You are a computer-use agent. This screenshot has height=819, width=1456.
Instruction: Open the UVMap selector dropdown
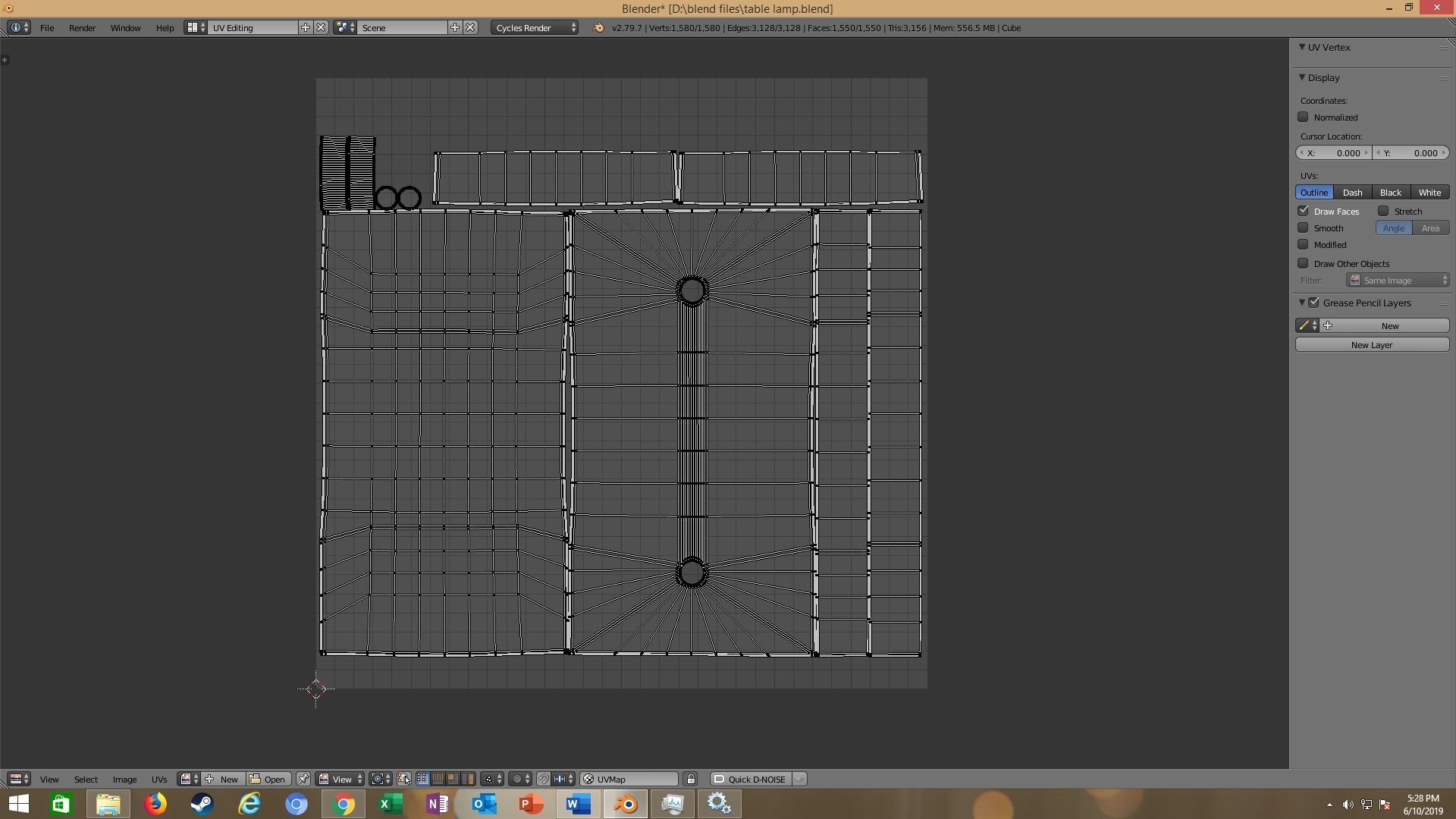(x=629, y=779)
